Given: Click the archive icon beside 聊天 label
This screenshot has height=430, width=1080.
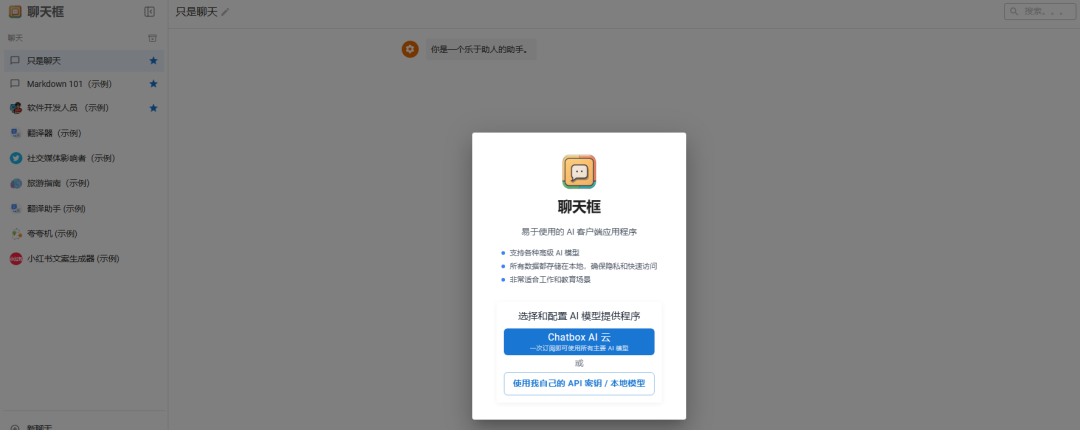Looking at the screenshot, I should click(x=153, y=38).
